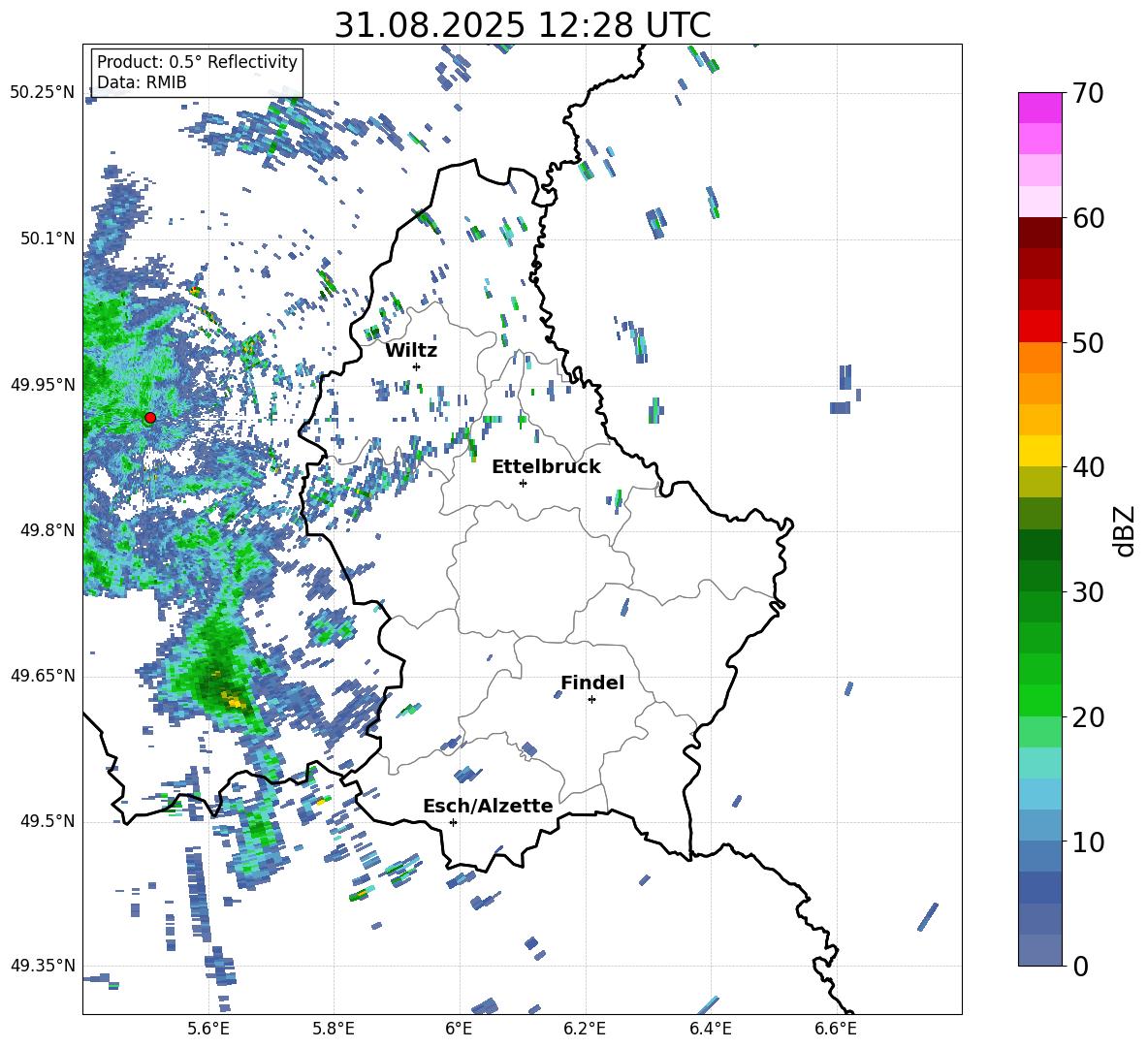Screen dimensions: 1148x1048
Task: Click the colorbar tick label 30
Action: click(1088, 592)
